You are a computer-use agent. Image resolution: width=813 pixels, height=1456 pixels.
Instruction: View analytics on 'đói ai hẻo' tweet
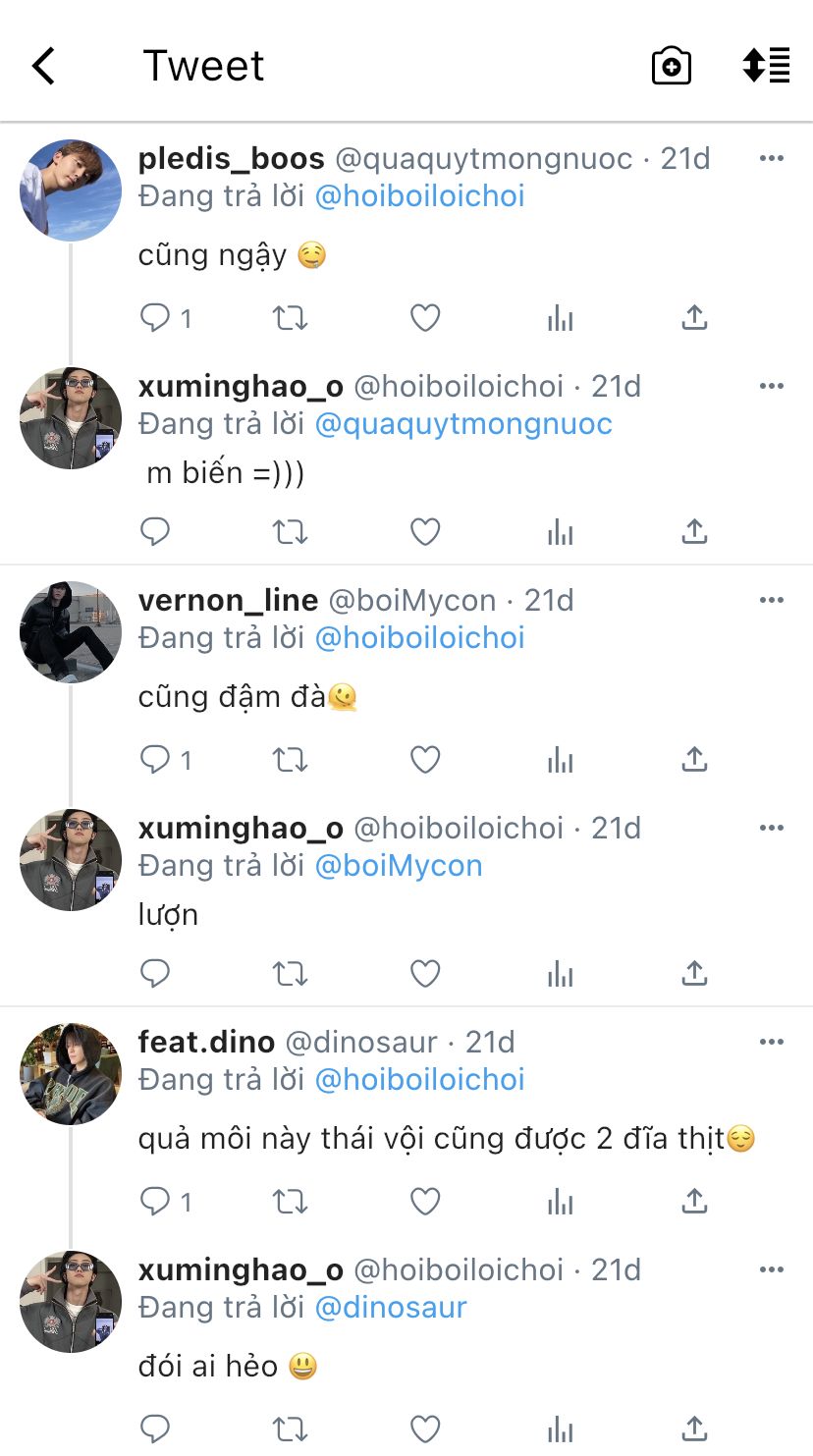point(560,1429)
